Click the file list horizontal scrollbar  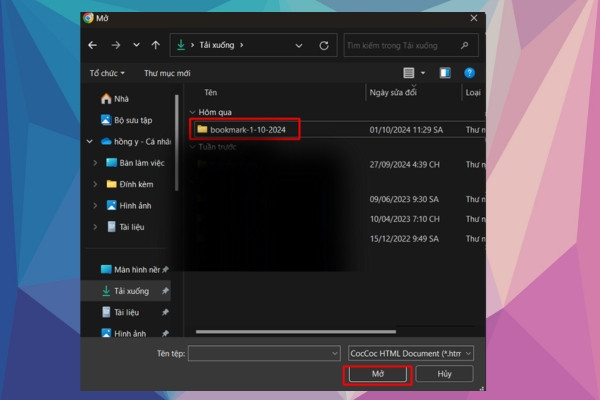click(295, 332)
